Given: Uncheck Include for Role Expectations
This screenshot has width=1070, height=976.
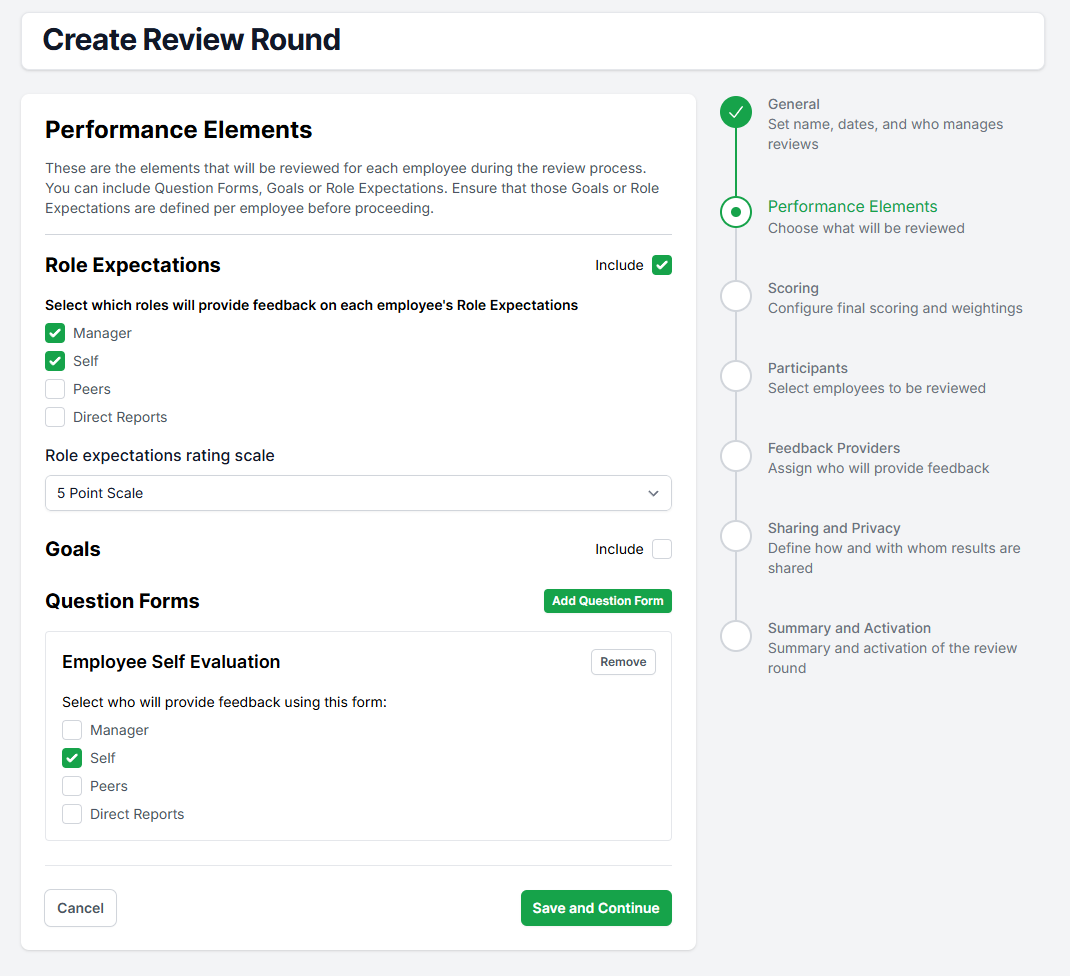Looking at the screenshot, I should click(x=662, y=265).
